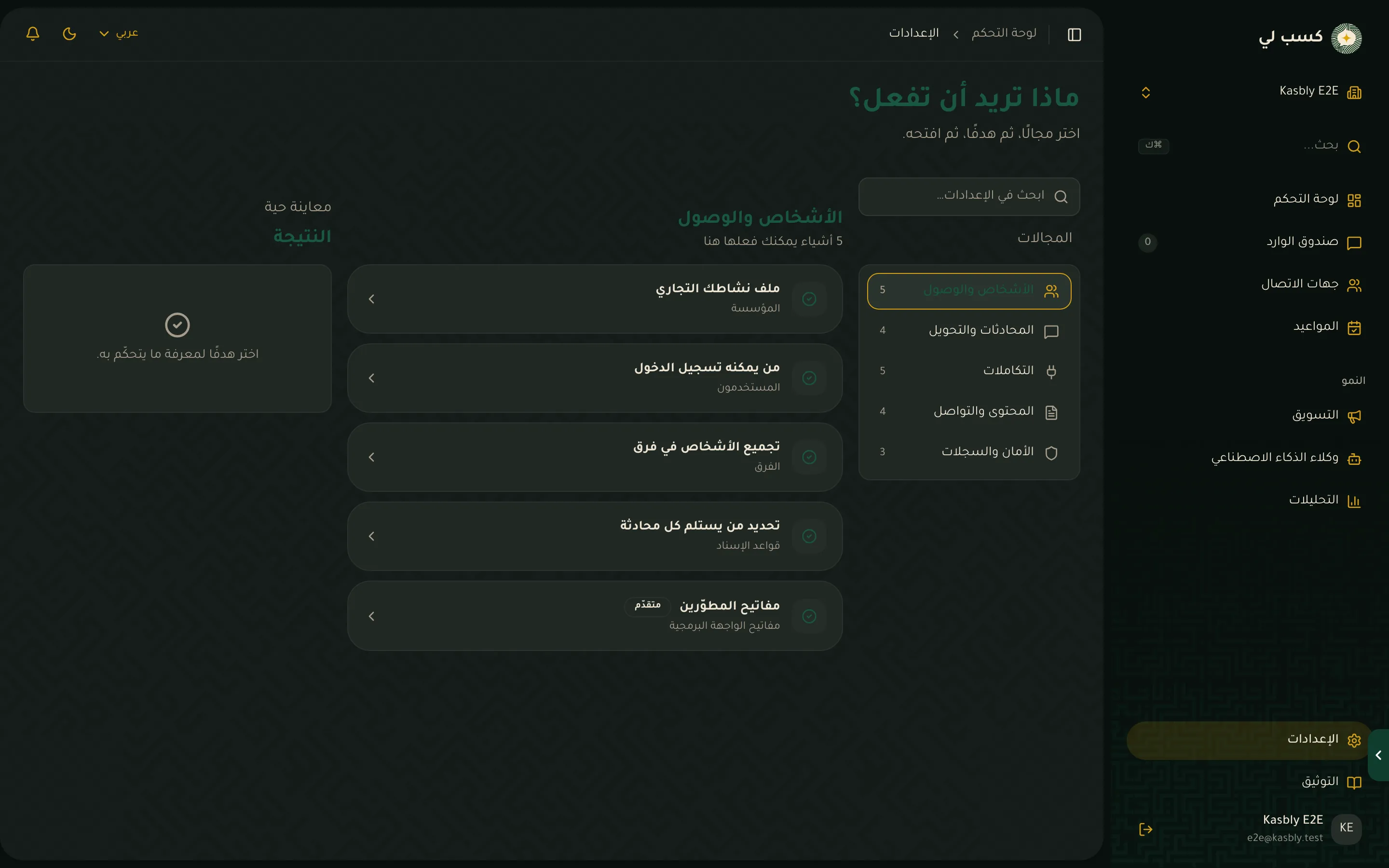This screenshot has height=868, width=1389.
Task: Click the integrations plug icon
Action: (x=1051, y=371)
